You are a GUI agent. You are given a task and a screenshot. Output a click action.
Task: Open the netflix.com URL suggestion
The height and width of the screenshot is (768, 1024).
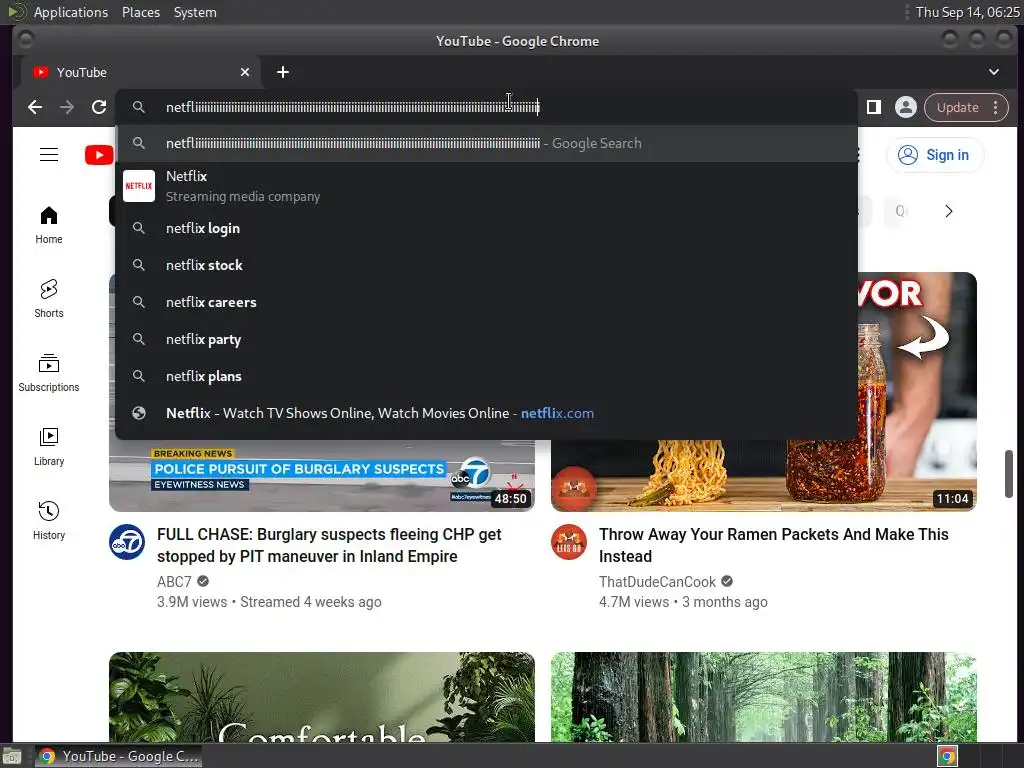pyautogui.click(x=487, y=413)
